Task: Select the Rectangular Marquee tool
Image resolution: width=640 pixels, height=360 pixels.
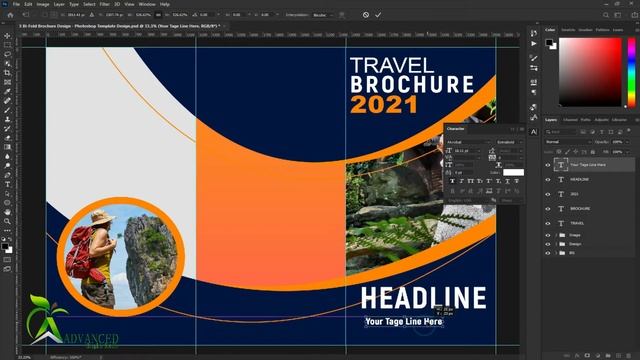Action: (x=7, y=45)
